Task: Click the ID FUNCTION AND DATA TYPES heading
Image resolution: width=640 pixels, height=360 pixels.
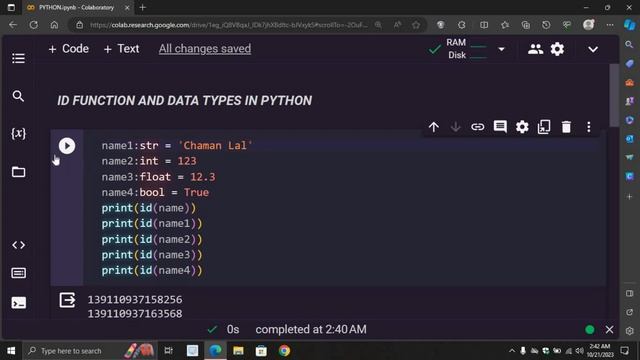Action: [184, 100]
